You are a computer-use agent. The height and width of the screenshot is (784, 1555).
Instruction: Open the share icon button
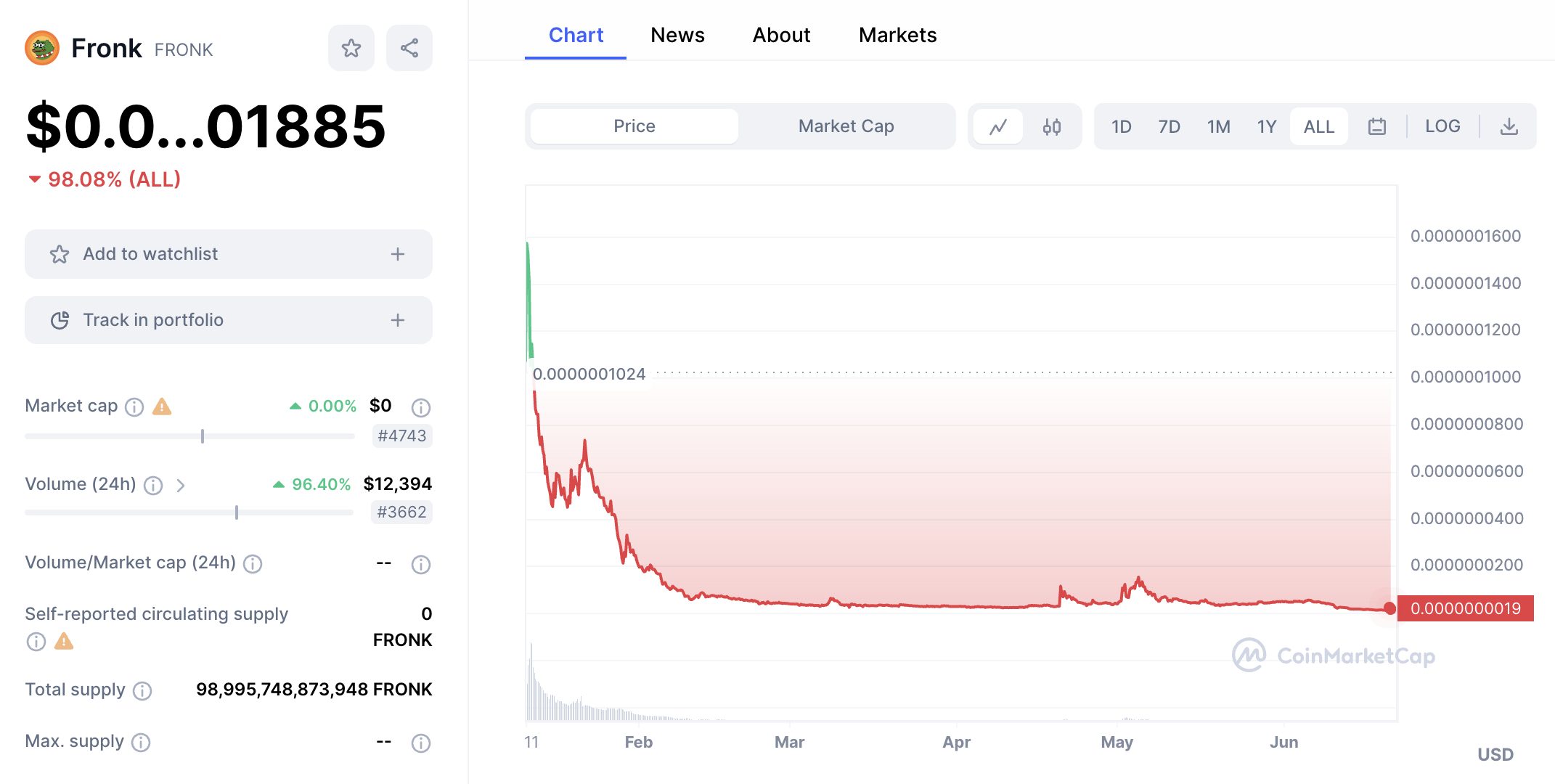pyautogui.click(x=409, y=48)
